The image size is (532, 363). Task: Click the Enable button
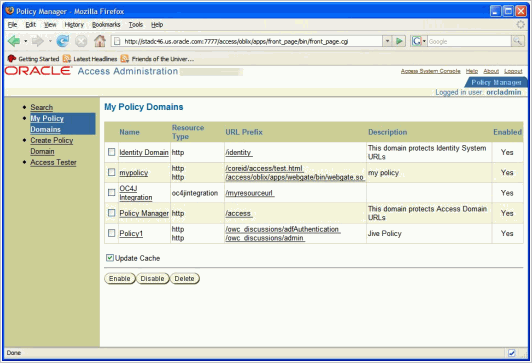(119, 279)
